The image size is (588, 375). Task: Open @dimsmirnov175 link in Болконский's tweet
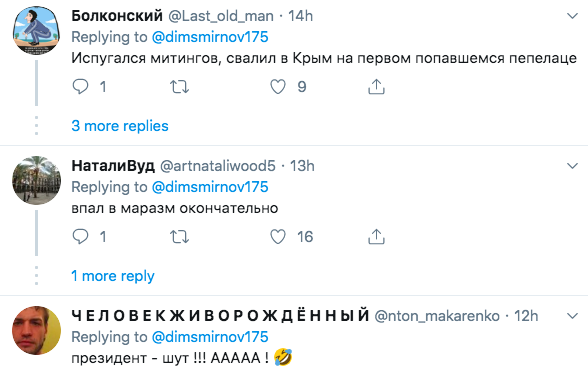[x=210, y=37]
